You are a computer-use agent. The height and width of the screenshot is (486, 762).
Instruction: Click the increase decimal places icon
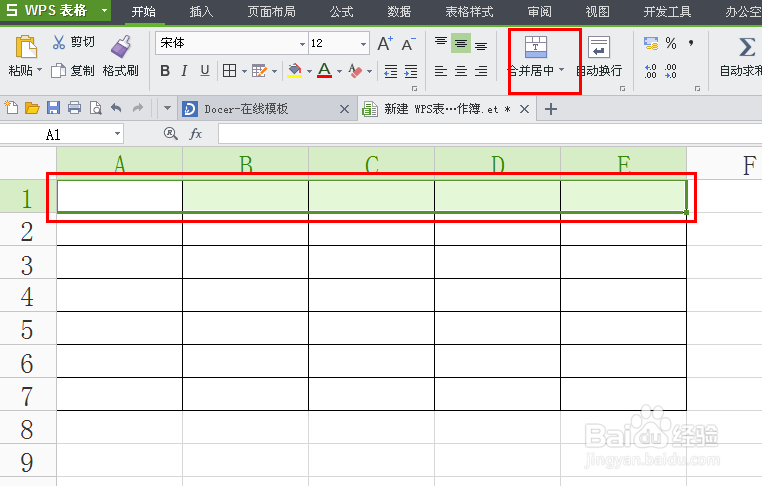pos(651,71)
